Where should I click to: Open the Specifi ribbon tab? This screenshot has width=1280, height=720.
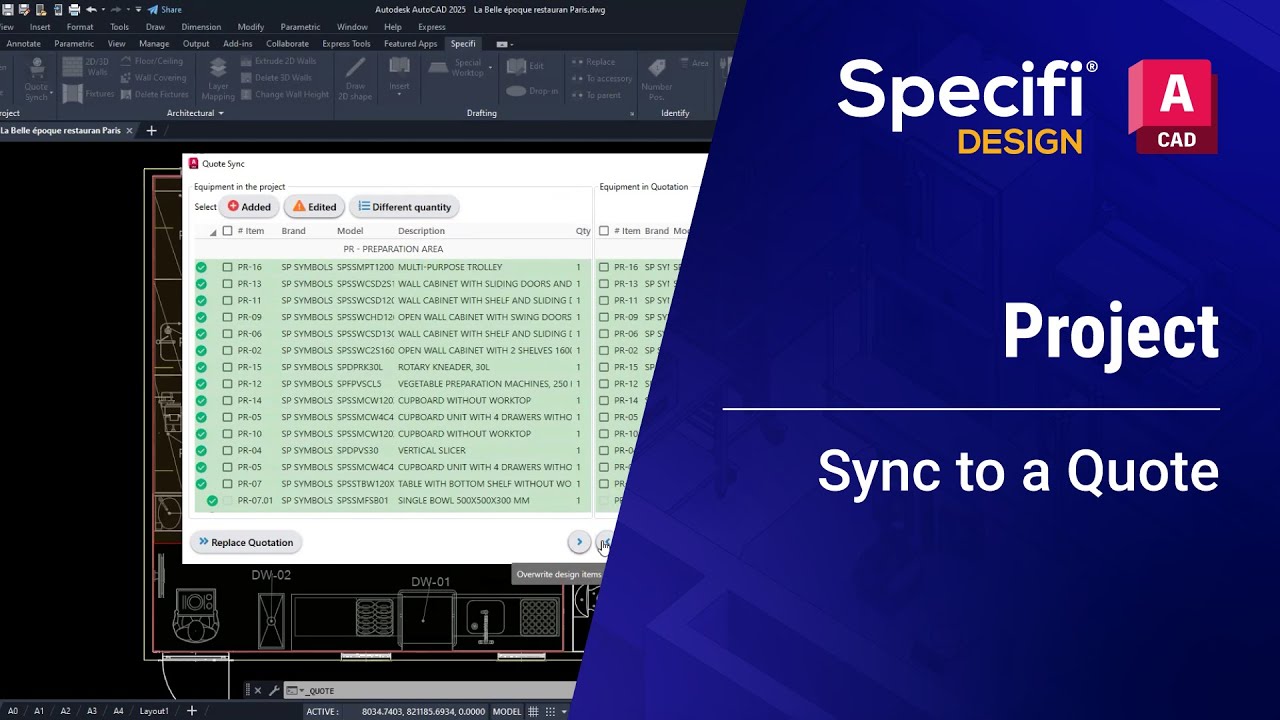click(x=463, y=44)
